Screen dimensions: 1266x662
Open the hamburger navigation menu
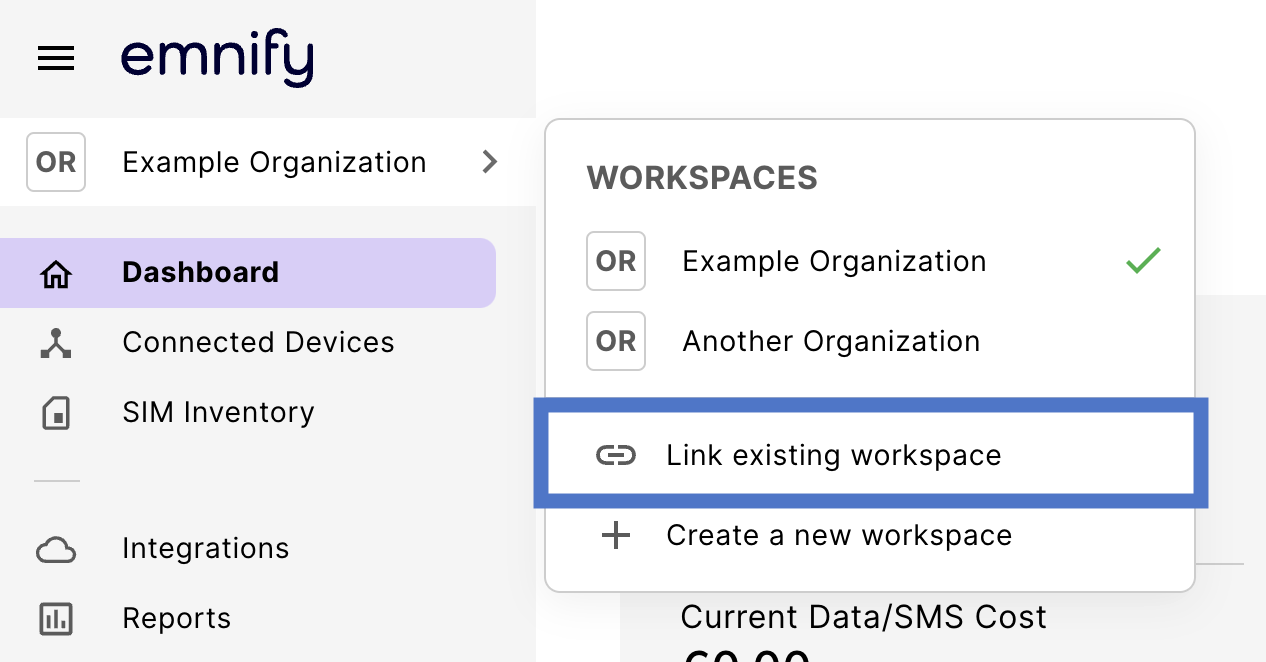coord(56,60)
